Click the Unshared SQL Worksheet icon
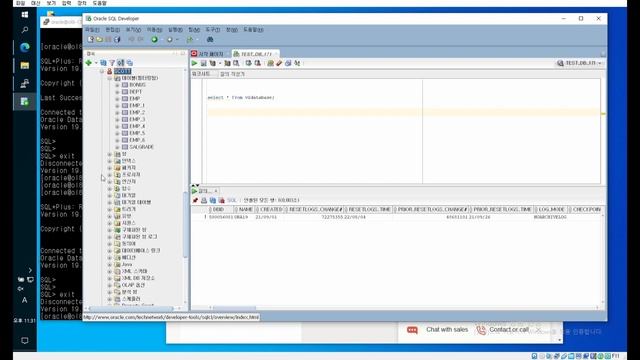The height and width of the screenshot is (360, 640). click(270, 63)
